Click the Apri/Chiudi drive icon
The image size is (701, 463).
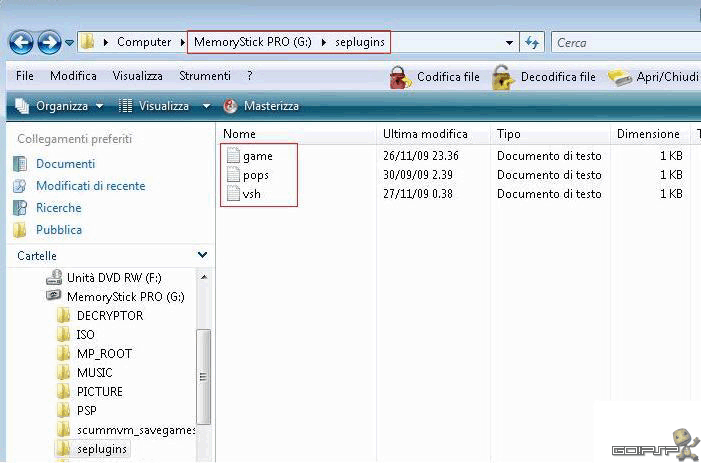click(619, 78)
